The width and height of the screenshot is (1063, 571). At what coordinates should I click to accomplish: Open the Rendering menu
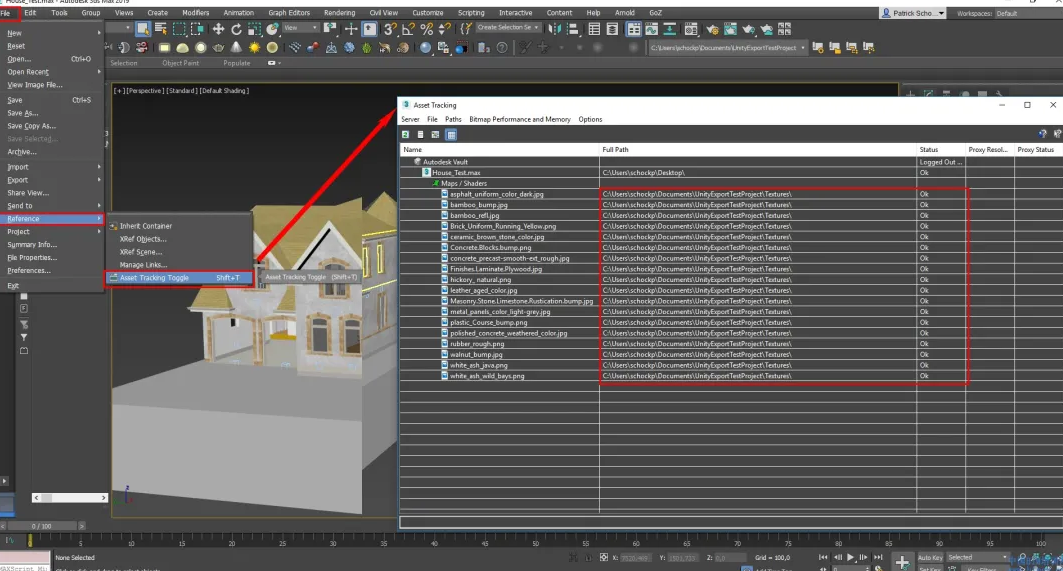339,12
